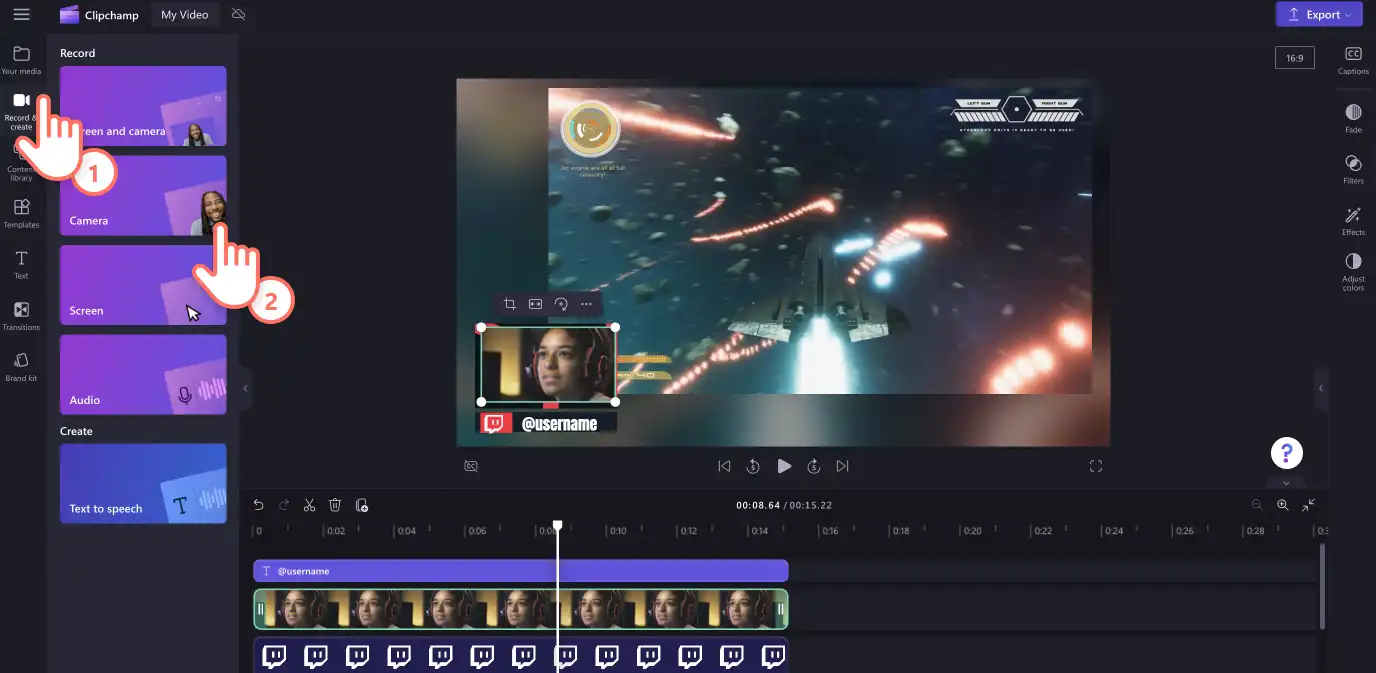Duplicate the selected clip
The width and height of the screenshot is (1376, 673).
(362, 505)
